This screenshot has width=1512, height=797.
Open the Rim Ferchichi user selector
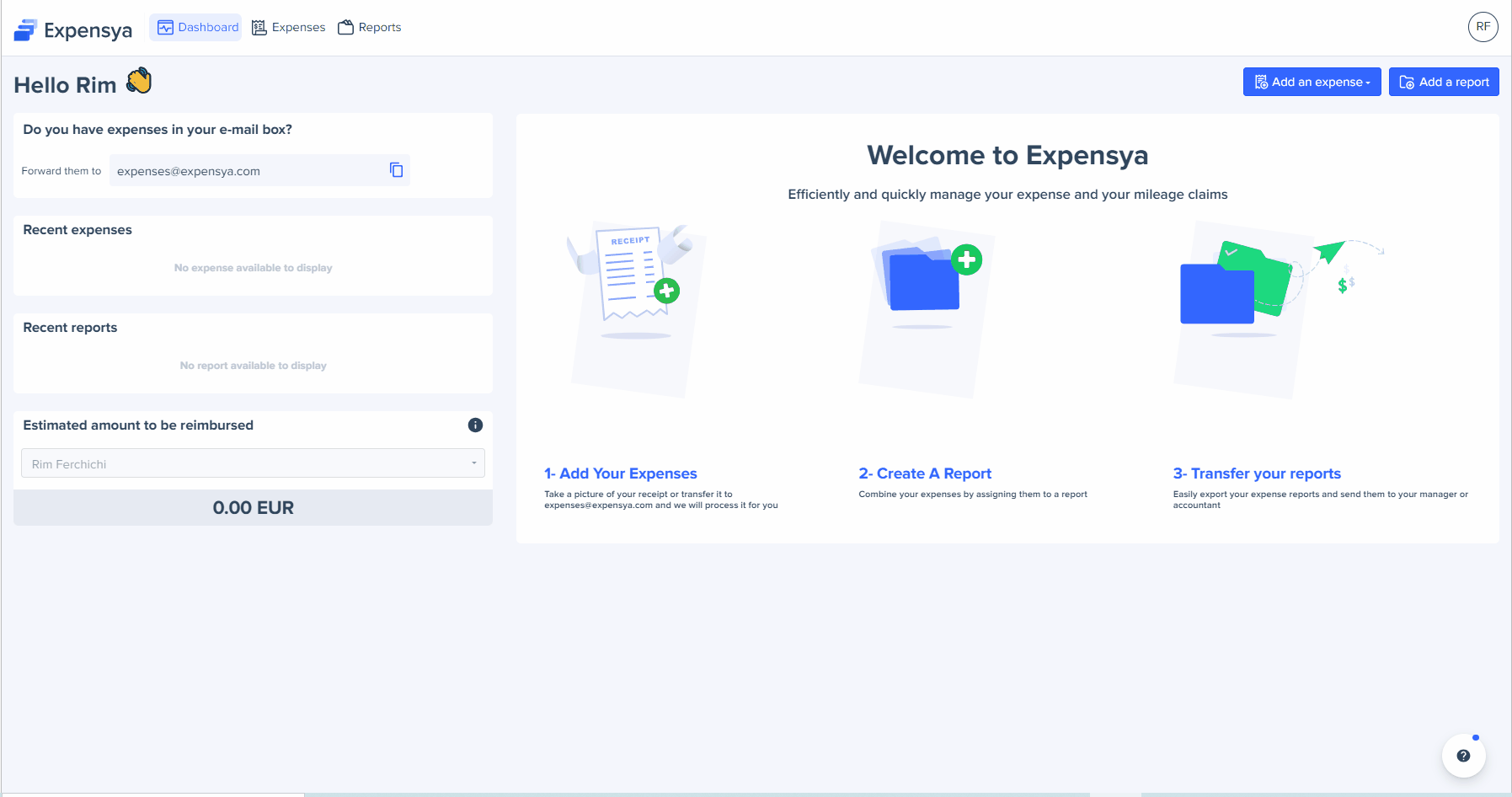tap(253, 464)
